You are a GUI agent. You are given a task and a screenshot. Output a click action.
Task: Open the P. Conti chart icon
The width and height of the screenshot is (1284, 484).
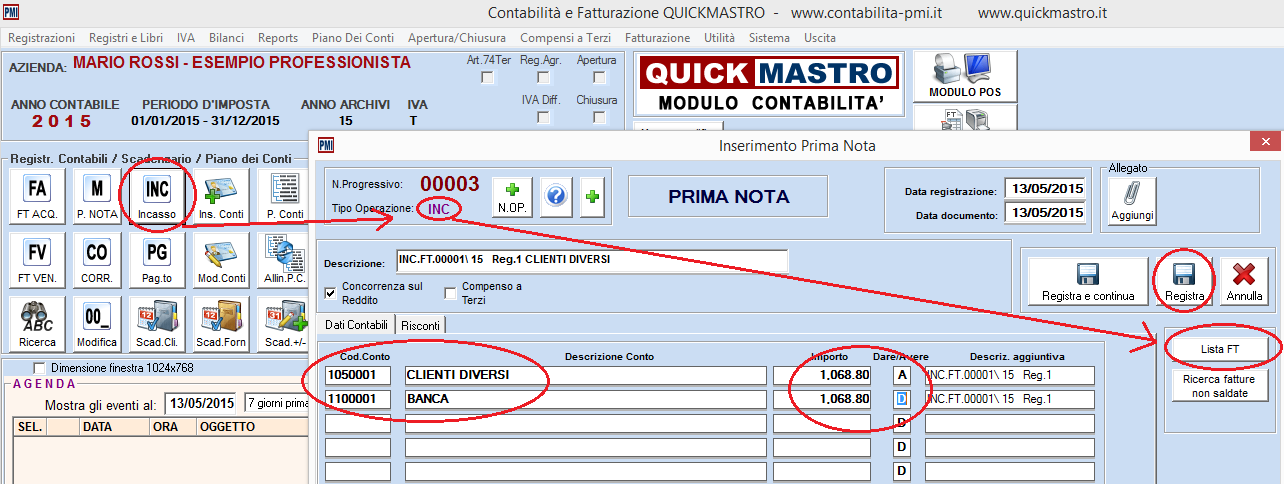tap(284, 195)
